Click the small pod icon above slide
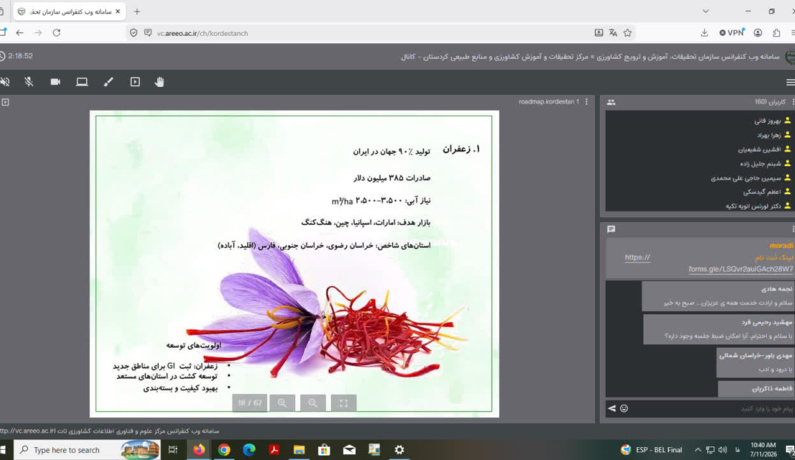Viewport: 795px width, 460px height. click(x=5, y=102)
